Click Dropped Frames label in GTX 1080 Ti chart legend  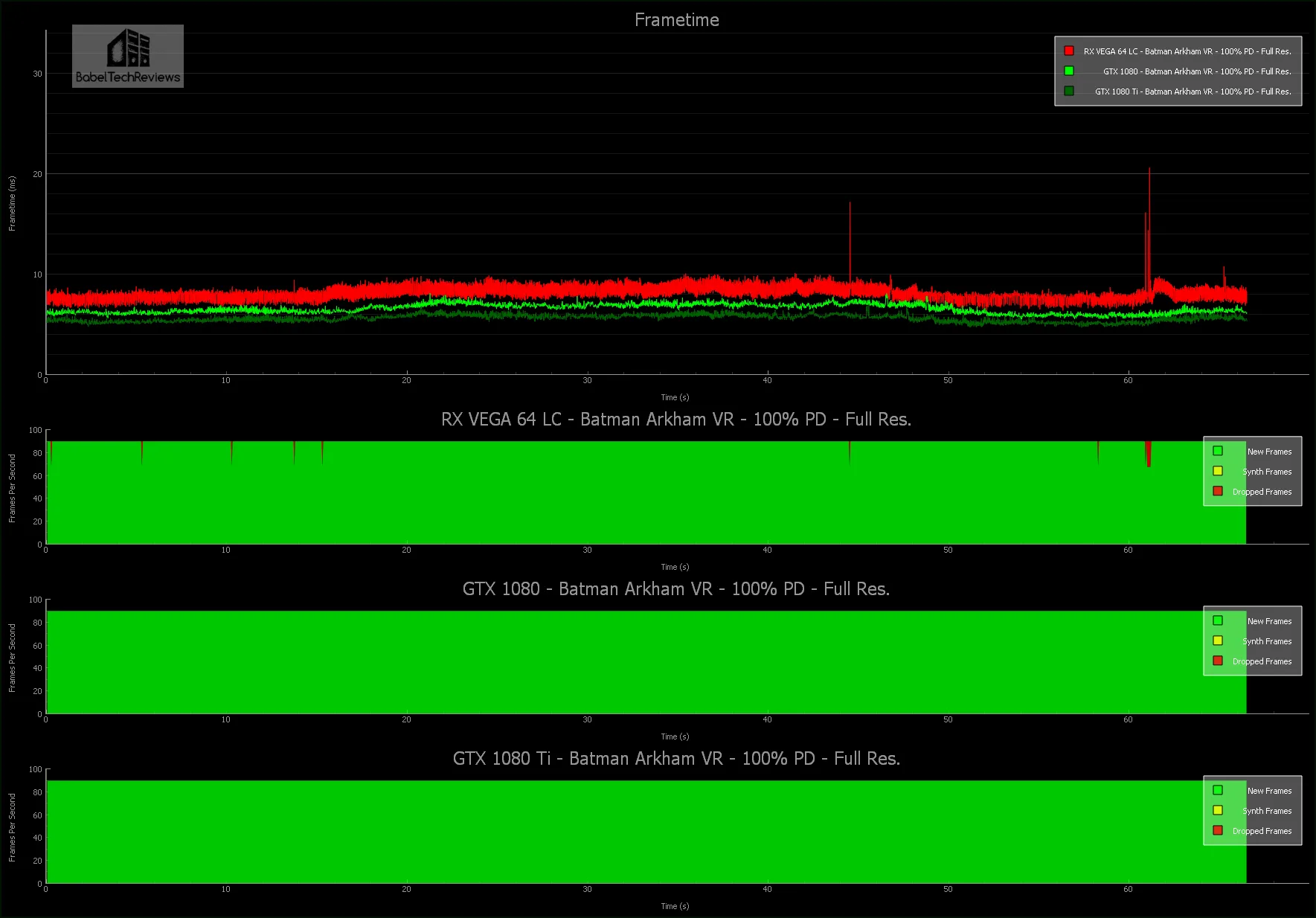coord(1262,831)
